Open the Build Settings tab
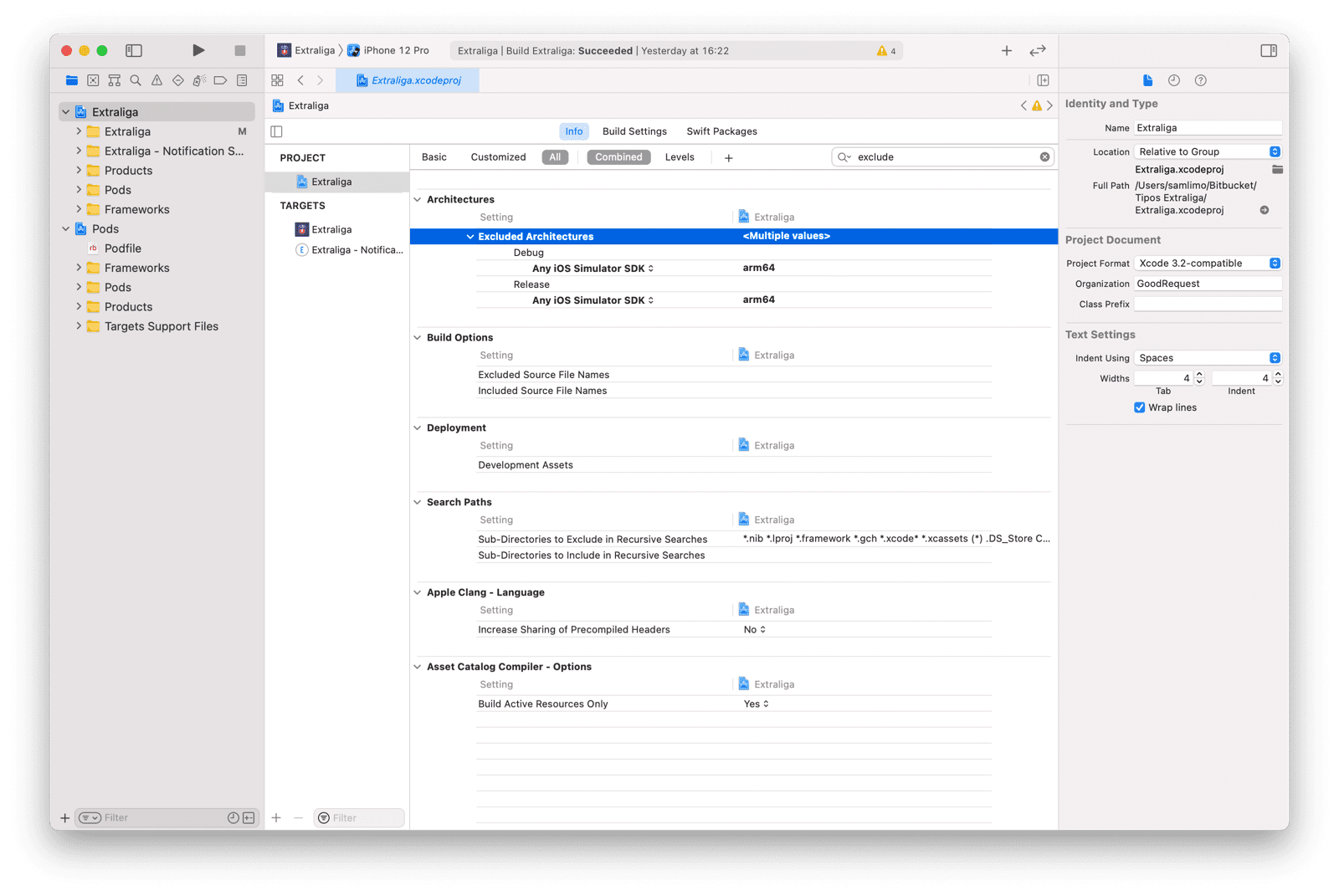Viewport: 1339px width, 896px height. pyautogui.click(x=634, y=131)
